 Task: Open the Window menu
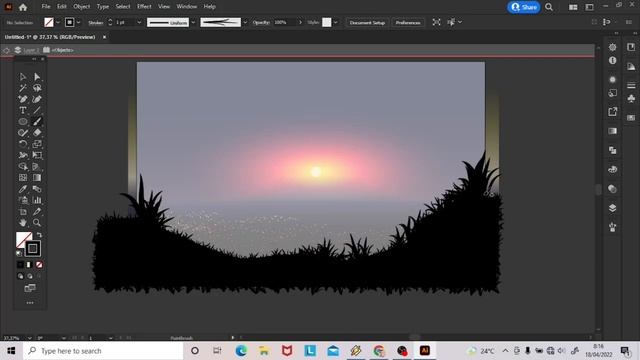click(187, 7)
